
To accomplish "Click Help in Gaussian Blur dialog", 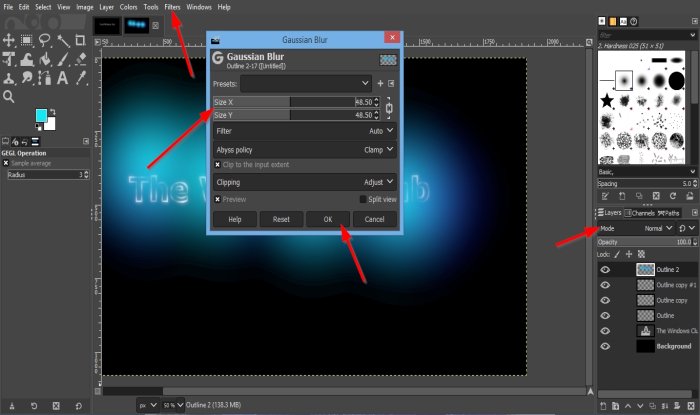I will pos(235,219).
